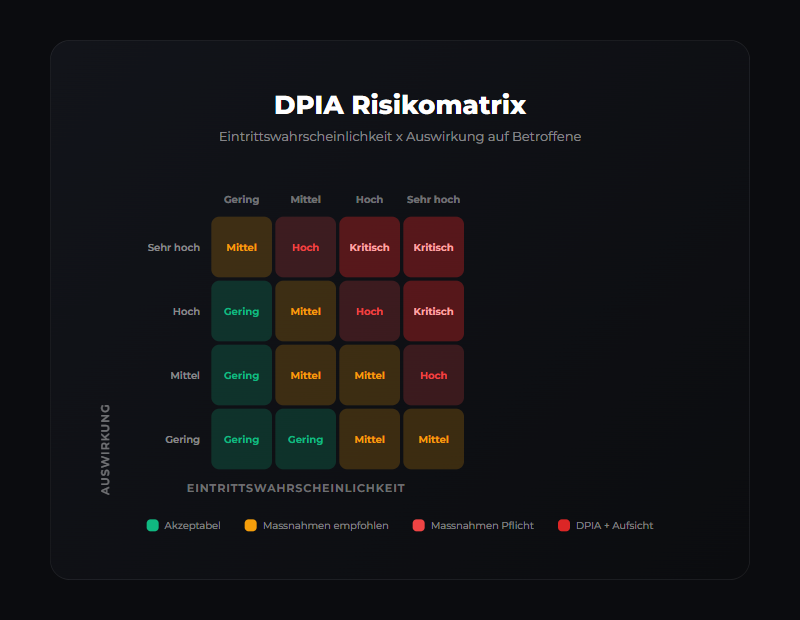The height and width of the screenshot is (620, 800).
Task: Click the vertical 'Auswirkung' axis label
Action: [x=106, y=449]
